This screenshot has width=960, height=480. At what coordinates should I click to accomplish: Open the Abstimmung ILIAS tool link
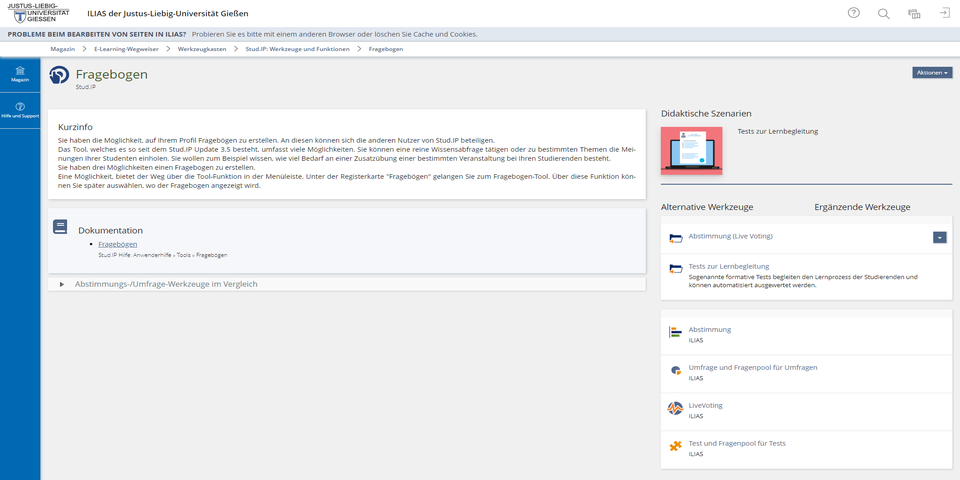(x=710, y=329)
